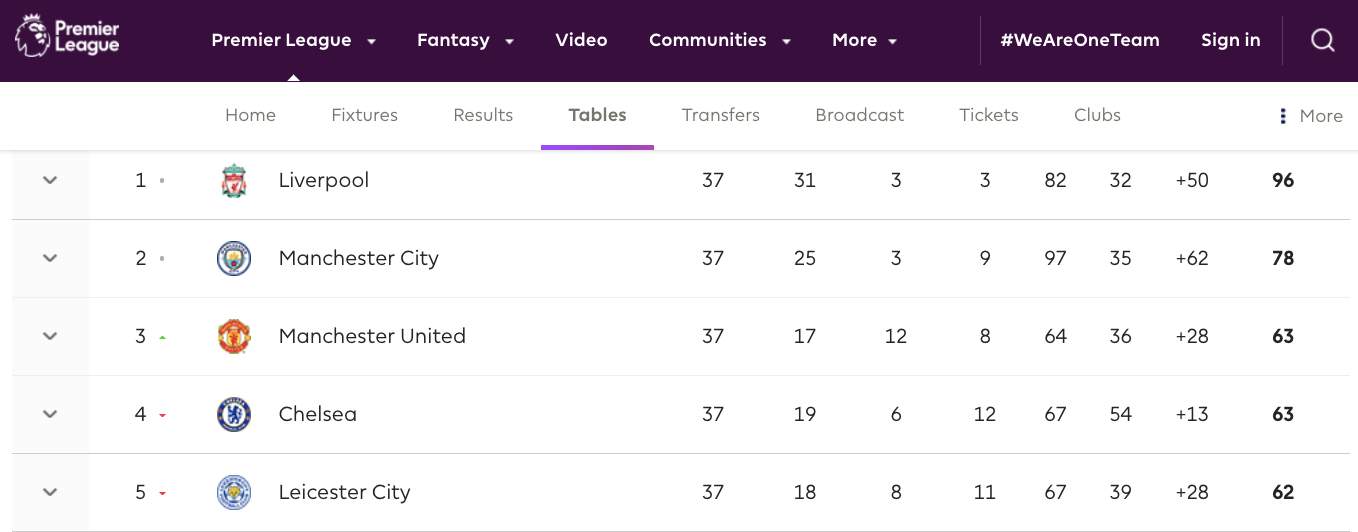
Task: Click the Premier League lion logo
Action: (32, 36)
